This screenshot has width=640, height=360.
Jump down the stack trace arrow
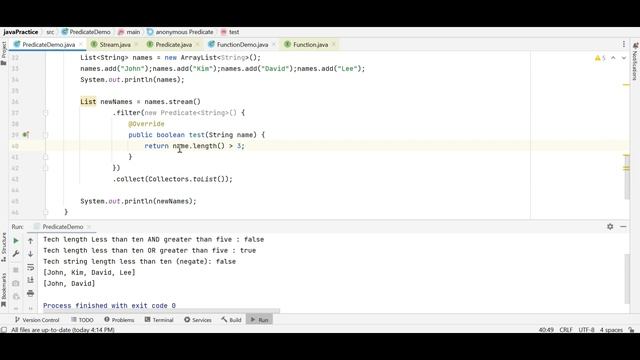(31, 254)
